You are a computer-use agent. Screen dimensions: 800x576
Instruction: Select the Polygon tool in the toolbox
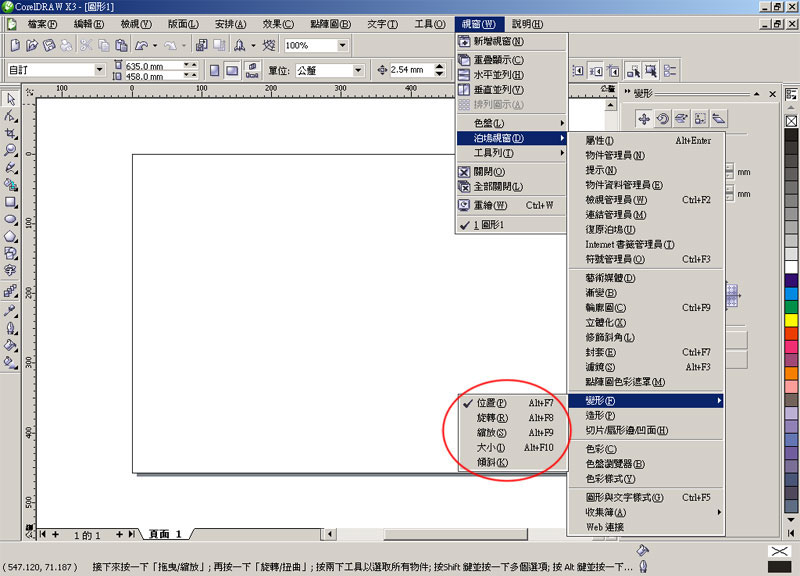click(x=10, y=237)
